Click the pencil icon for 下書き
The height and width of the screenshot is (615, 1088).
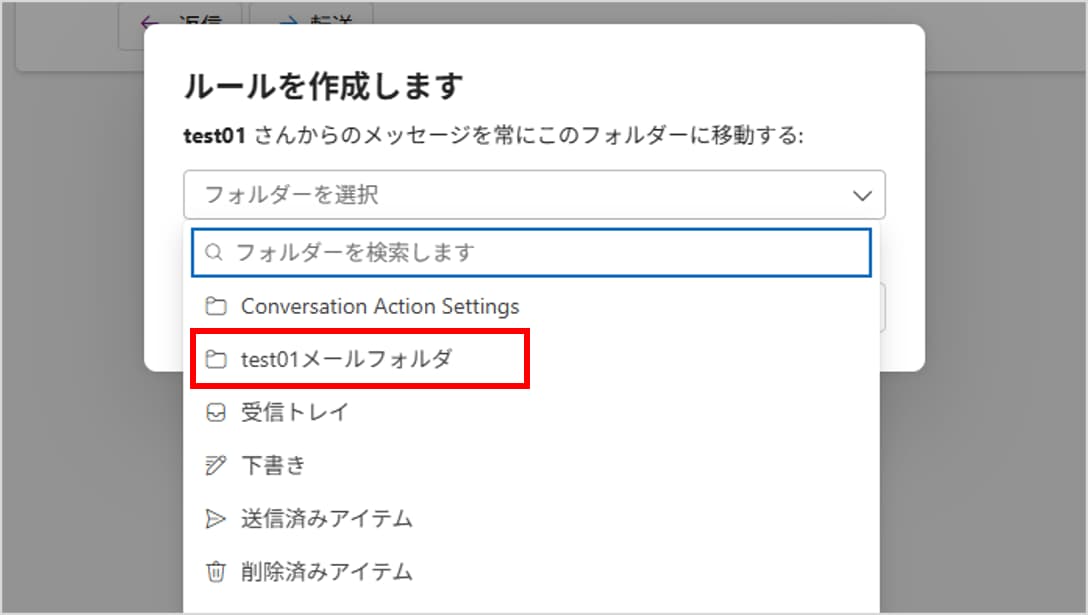(215, 465)
